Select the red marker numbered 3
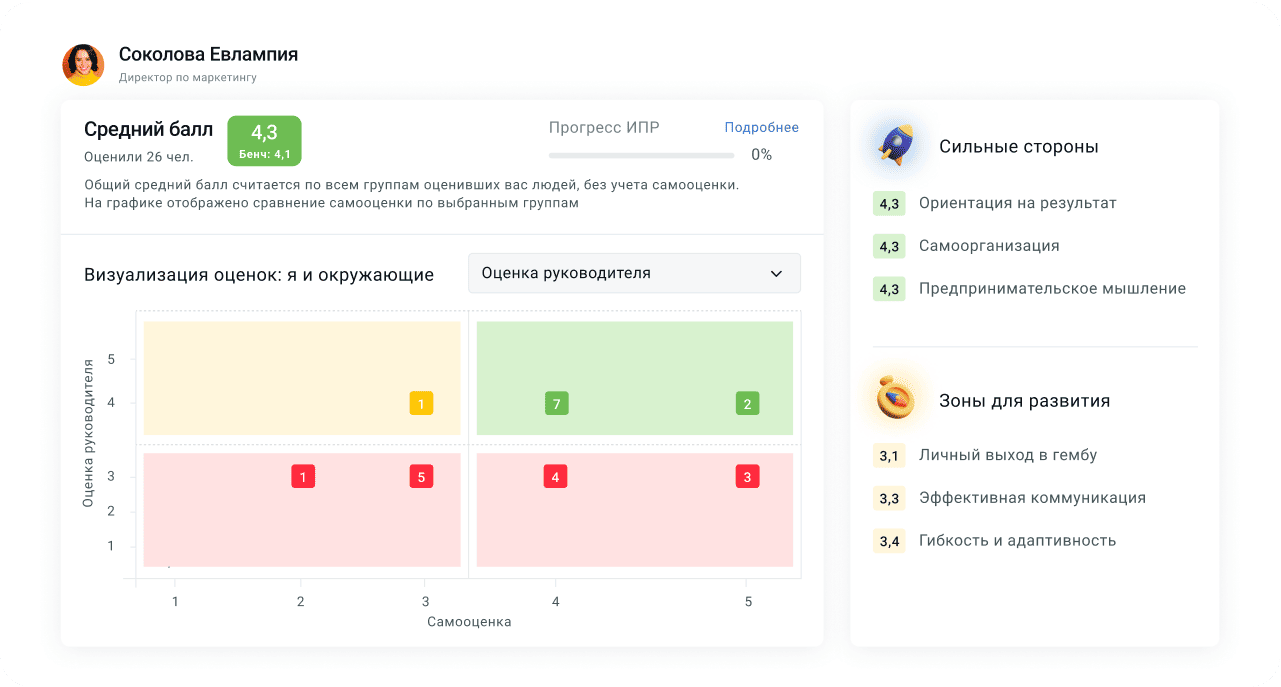The height and width of the screenshot is (687, 1281). 747,476
